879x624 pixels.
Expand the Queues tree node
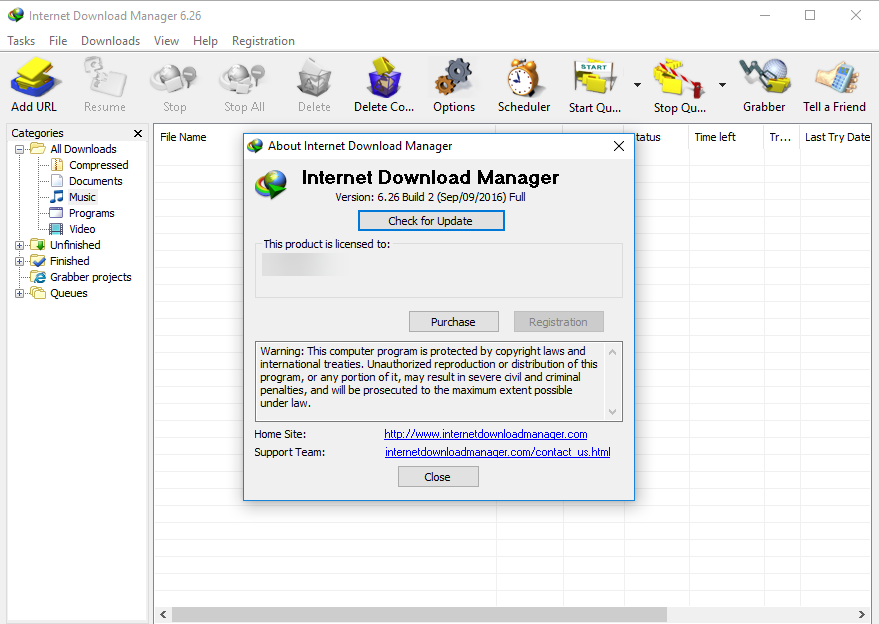(19, 293)
